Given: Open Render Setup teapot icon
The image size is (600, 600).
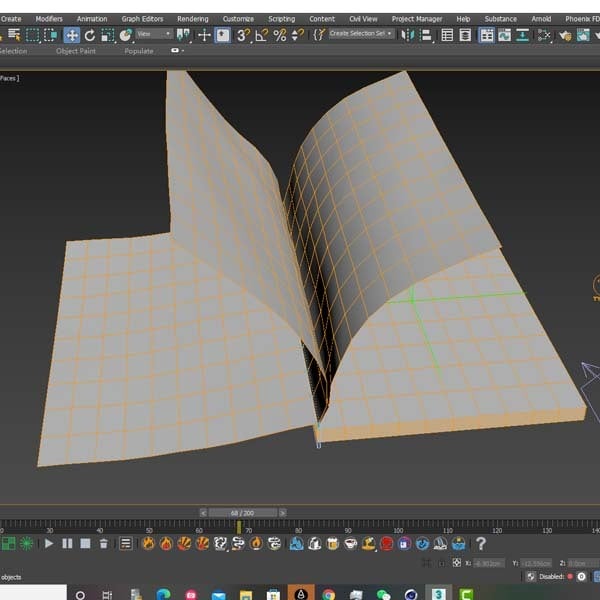Looking at the screenshot, I should 565,36.
